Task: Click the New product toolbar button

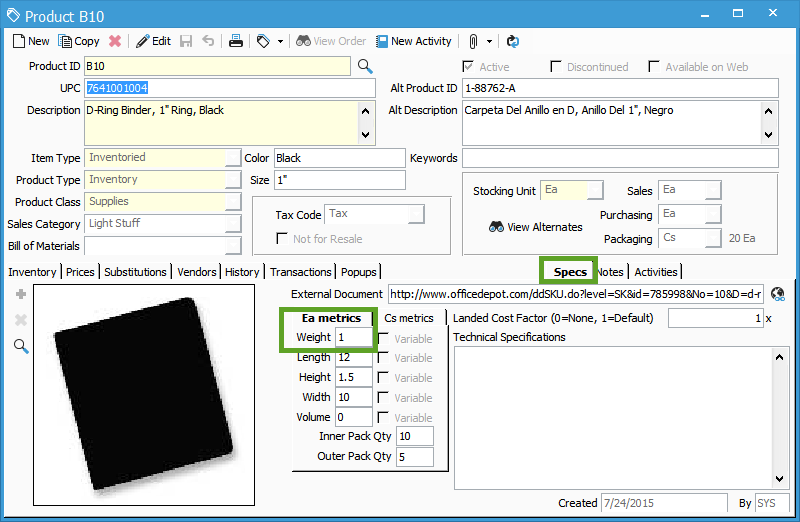Action: point(31,41)
